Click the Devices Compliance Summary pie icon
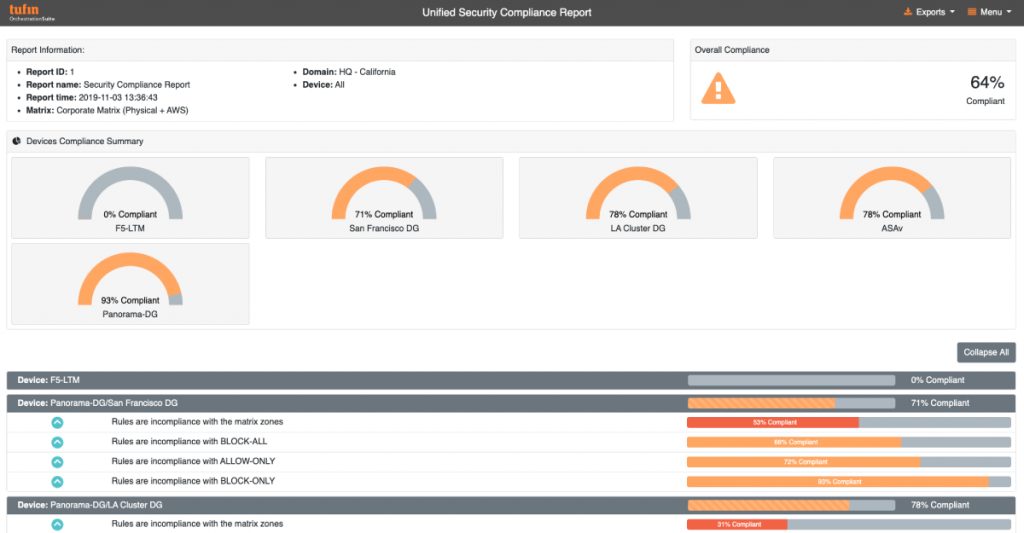The image size is (1024, 533). [x=17, y=141]
